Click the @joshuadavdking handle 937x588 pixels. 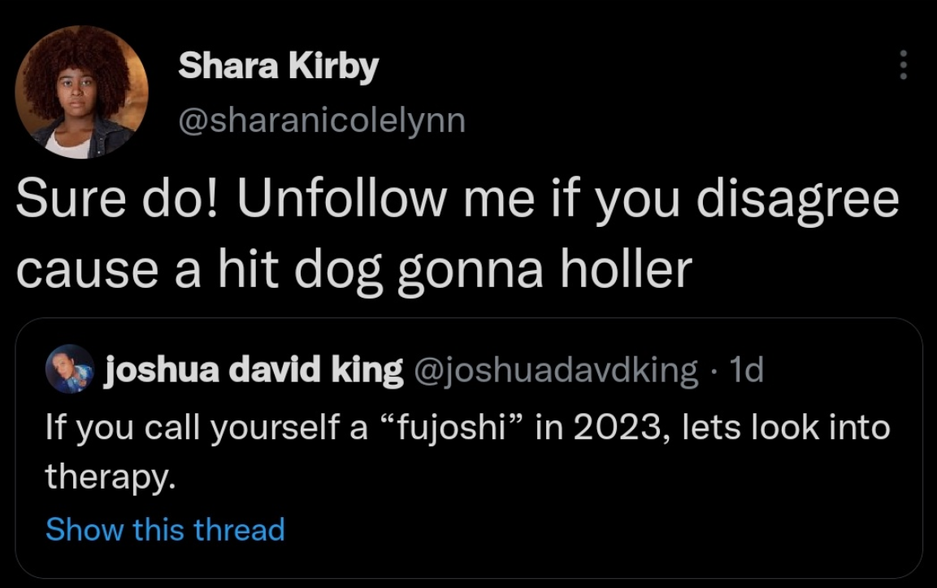[x=555, y=371]
